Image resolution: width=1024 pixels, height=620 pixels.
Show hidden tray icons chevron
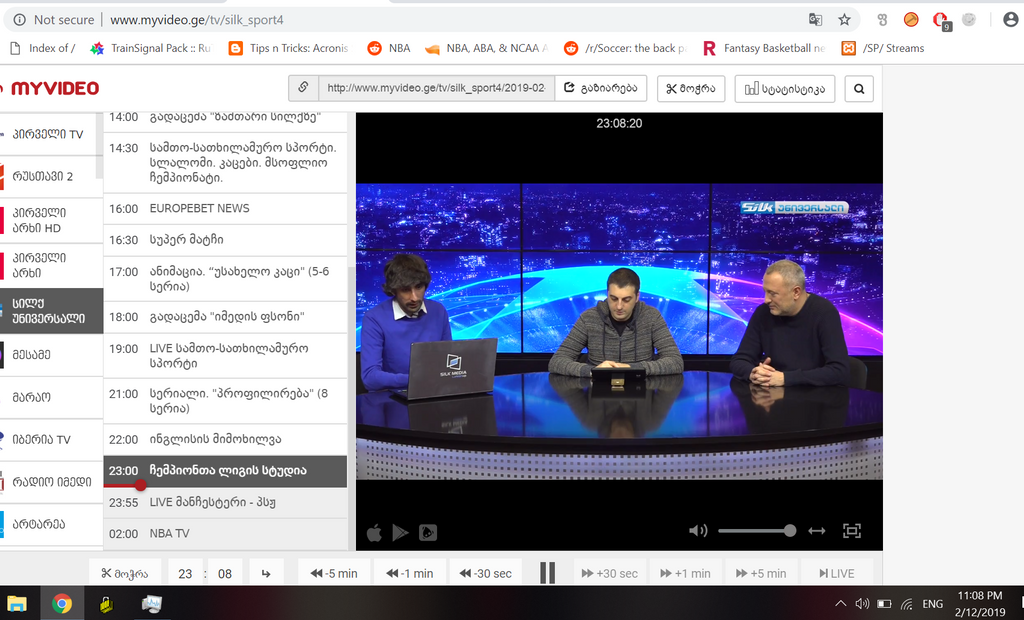(x=840, y=604)
